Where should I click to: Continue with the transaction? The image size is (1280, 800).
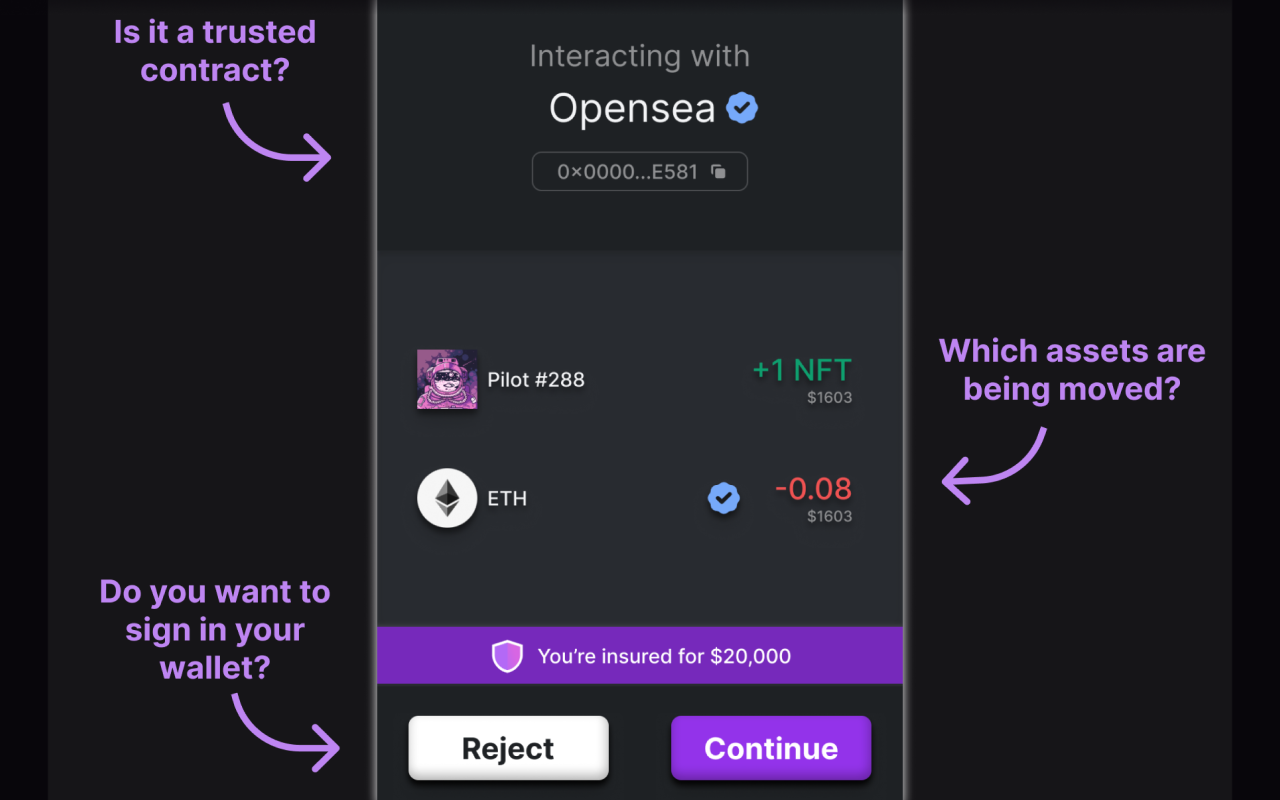click(771, 748)
